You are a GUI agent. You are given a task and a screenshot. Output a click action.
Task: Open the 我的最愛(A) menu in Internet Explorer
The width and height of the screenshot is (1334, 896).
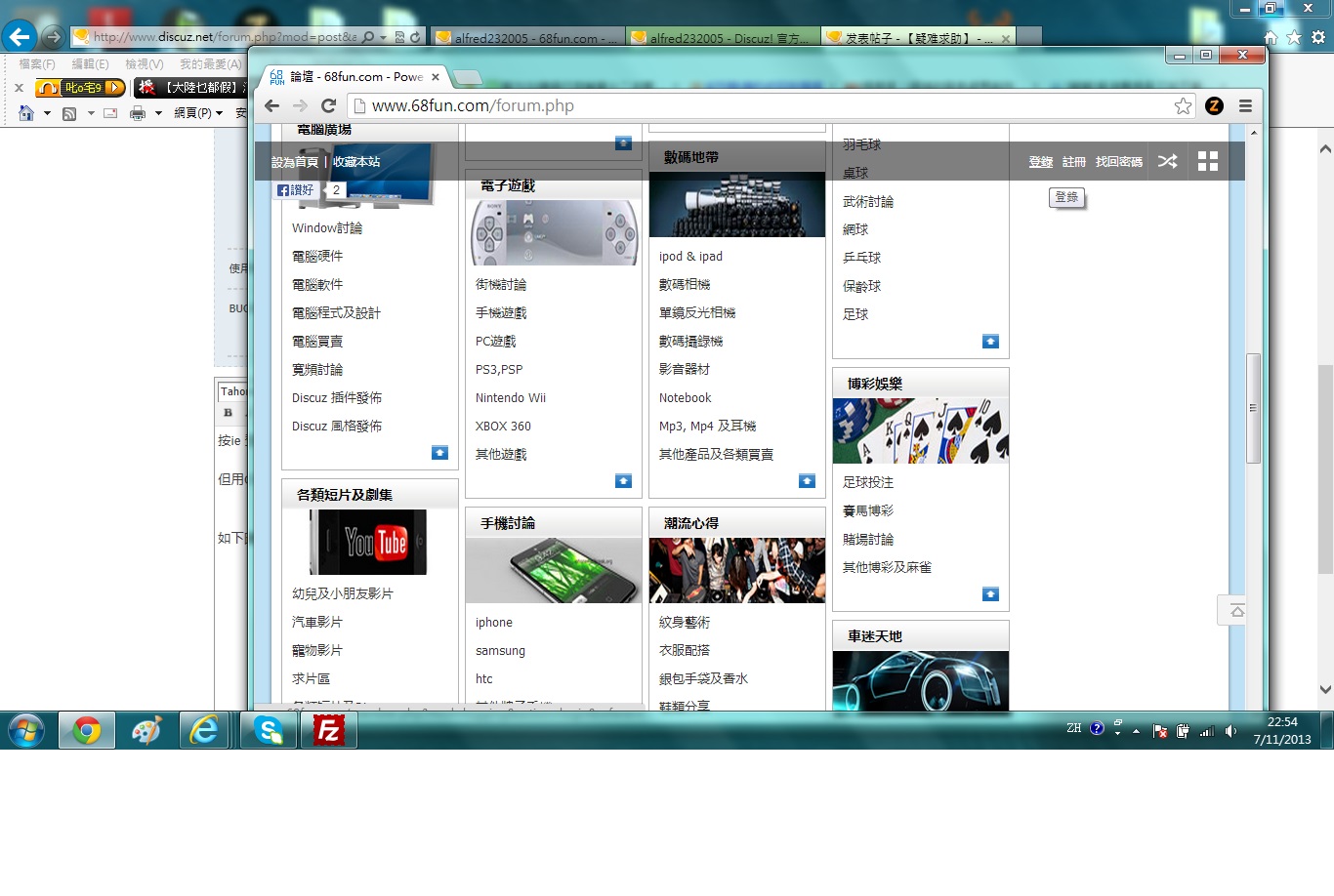tap(210, 63)
